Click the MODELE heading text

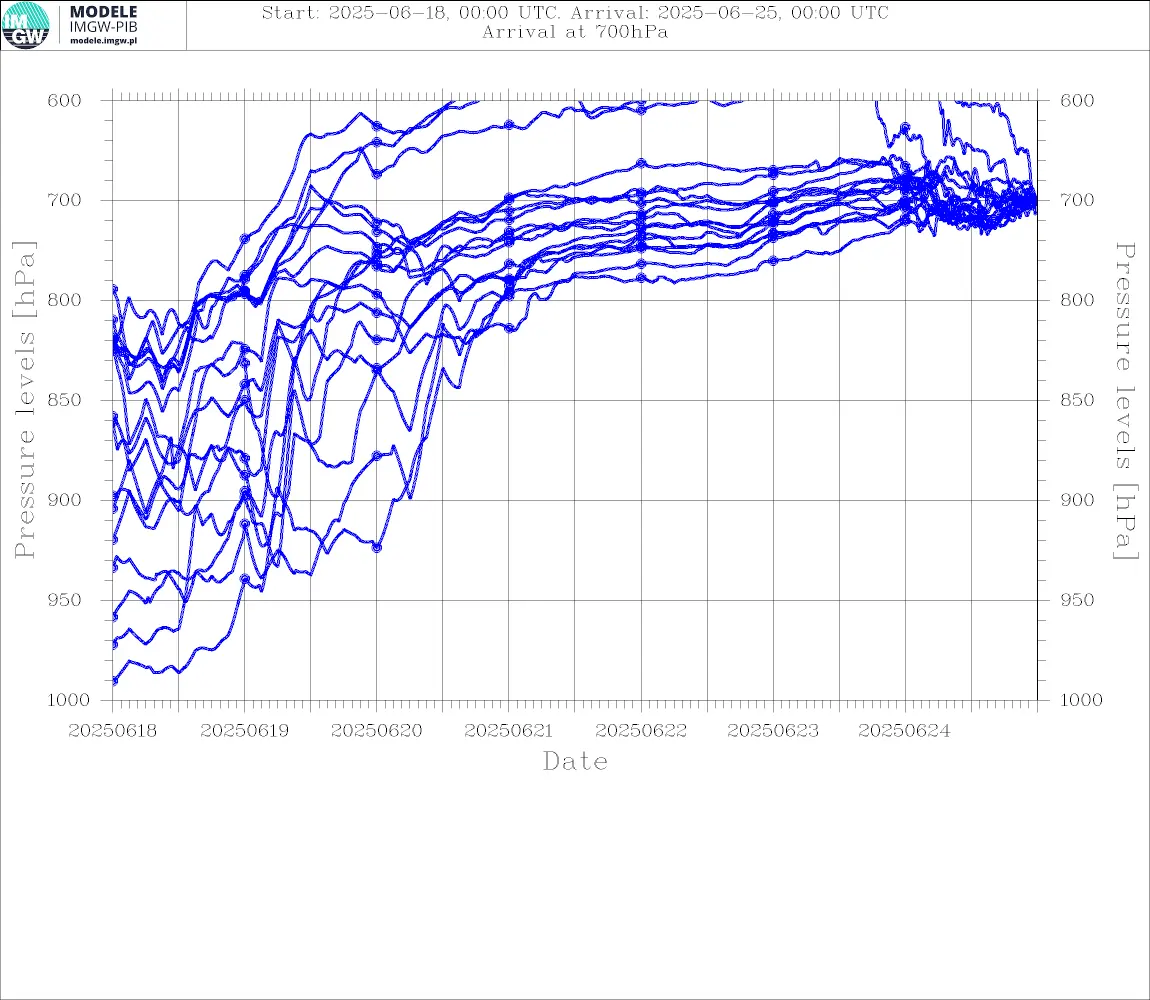103,12
